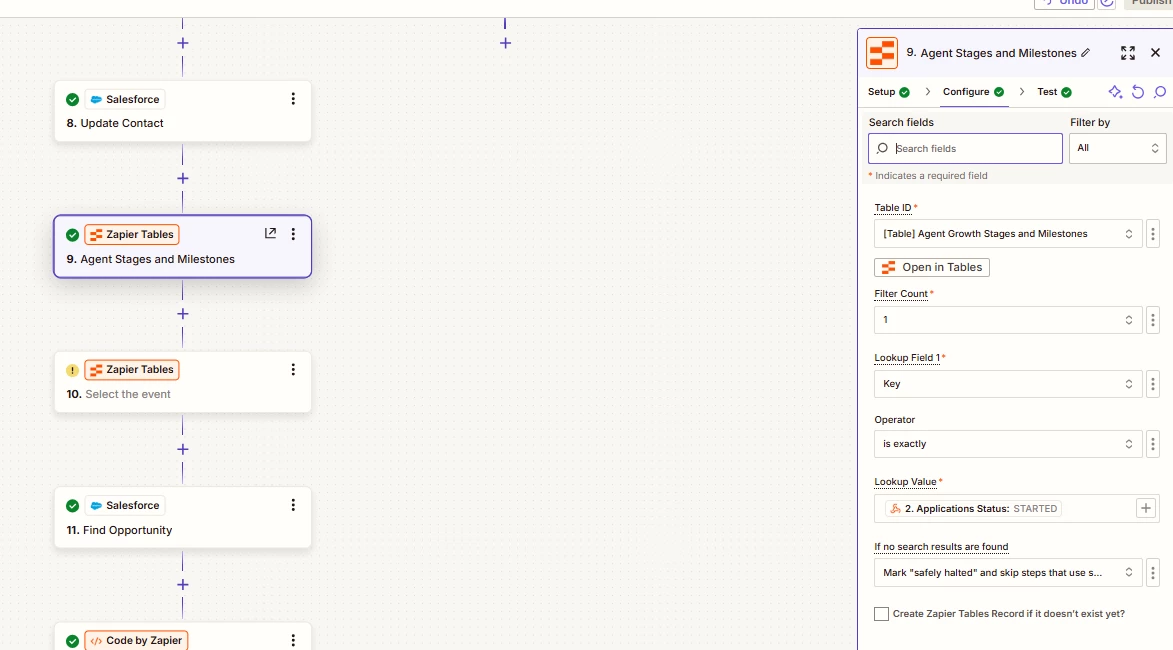This screenshot has width=1173, height=650.
Task: Click Salesforce label on step 11
Action: [x=124, y=505]
